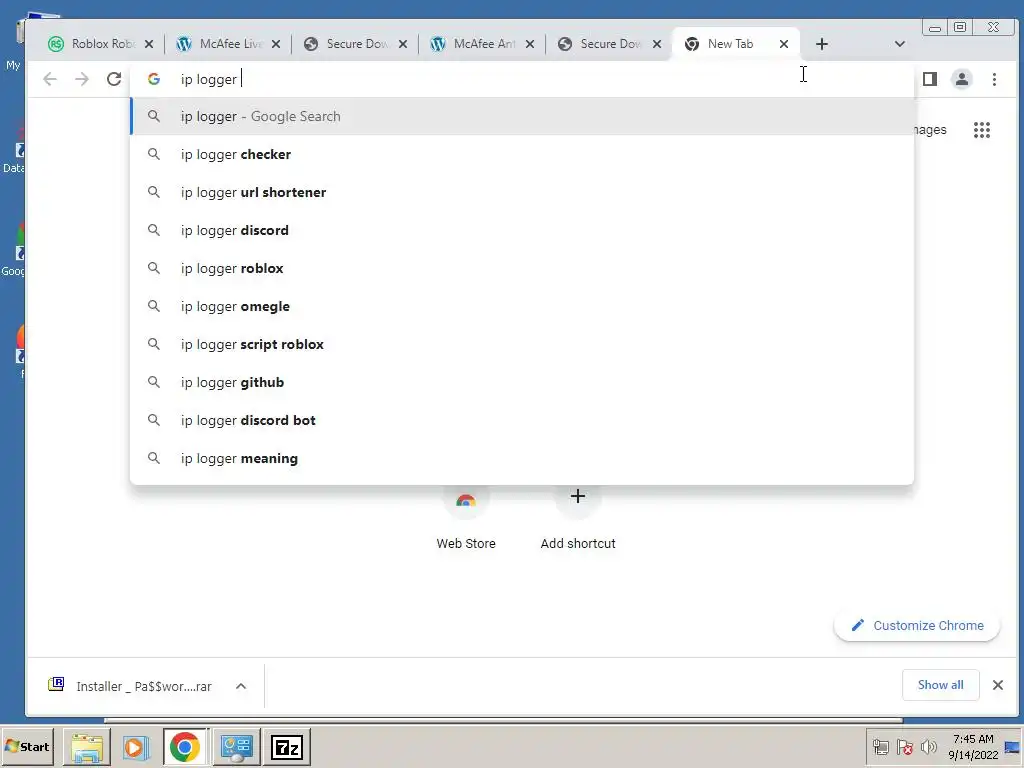Open Windows Explorer from the taskbar
The height and width of the screenshot is (768, 1024).
(86, 747)
